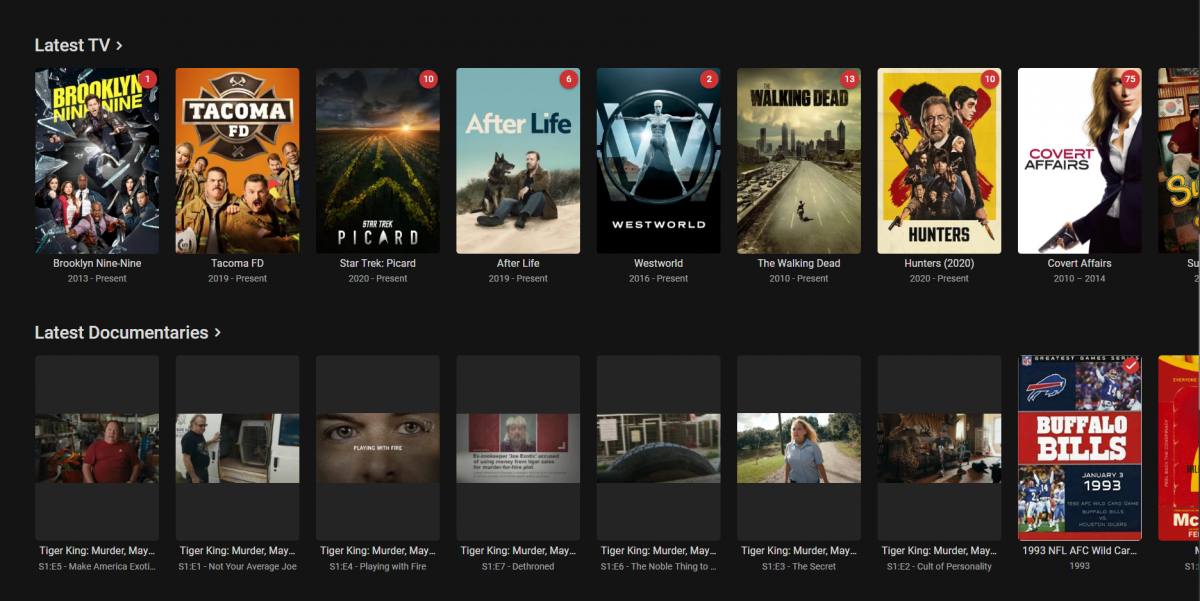Click the unwatched badge 13 on The Walking Dead

(x=850, y=79)
